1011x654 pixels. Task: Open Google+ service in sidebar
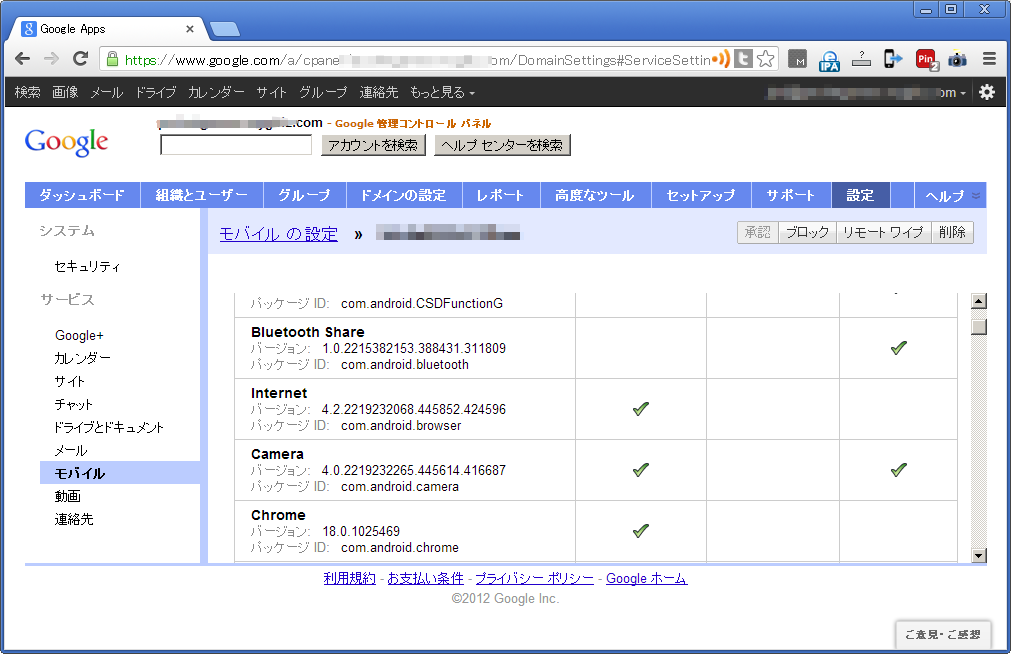pos(79,335)
